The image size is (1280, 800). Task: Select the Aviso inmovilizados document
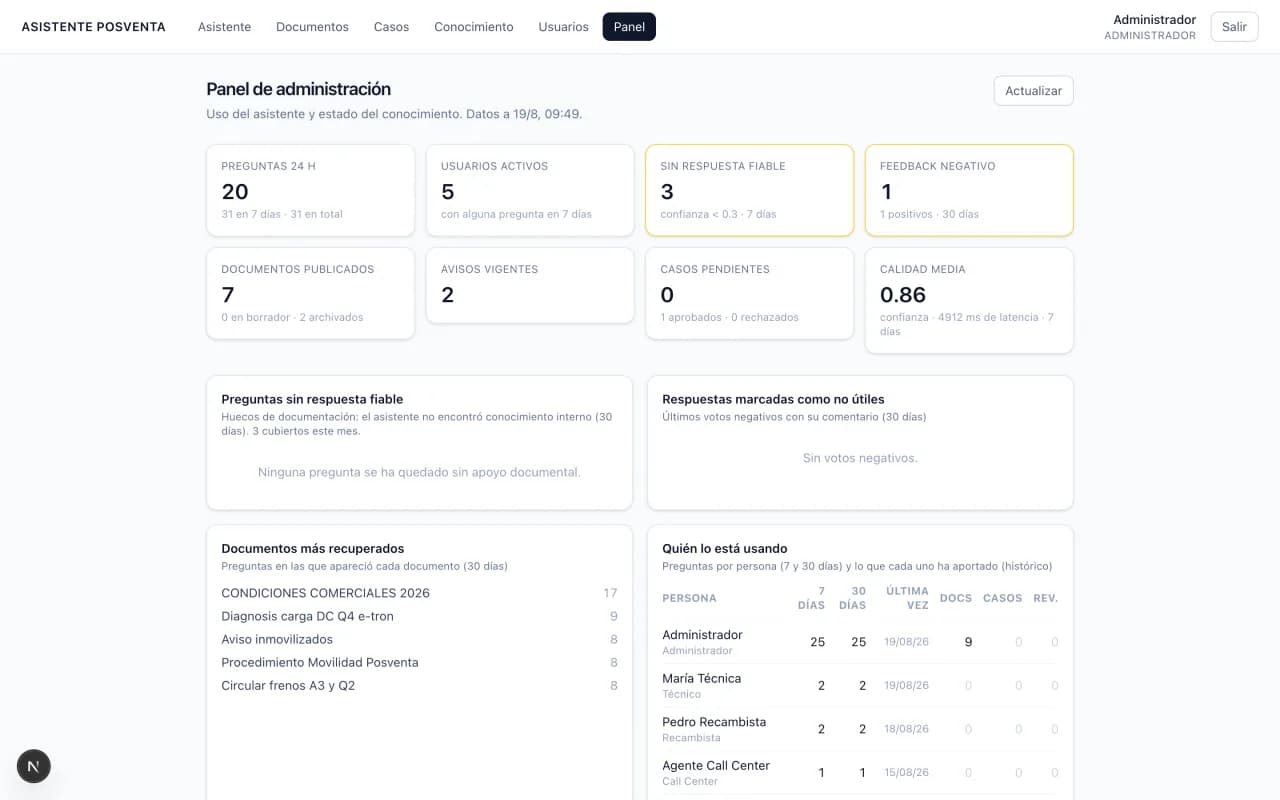tap(277, 639)
